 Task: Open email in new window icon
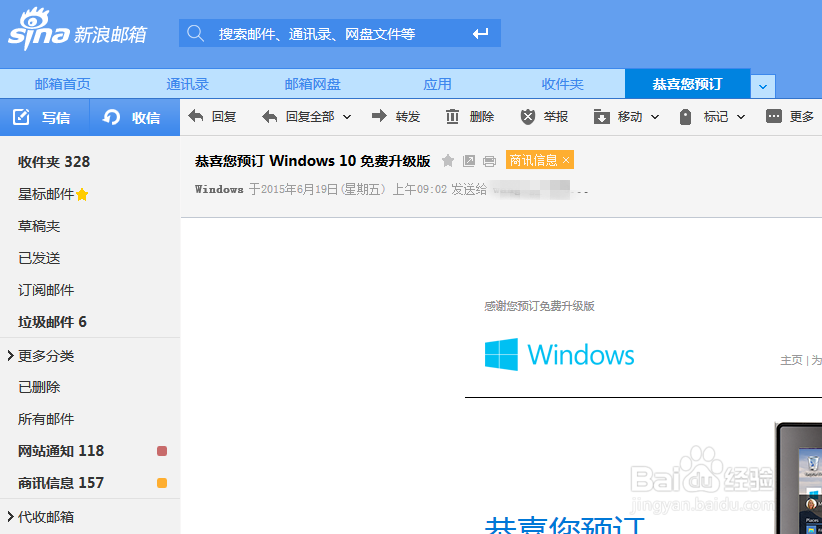pyautogui.click(x=469, y=161)
